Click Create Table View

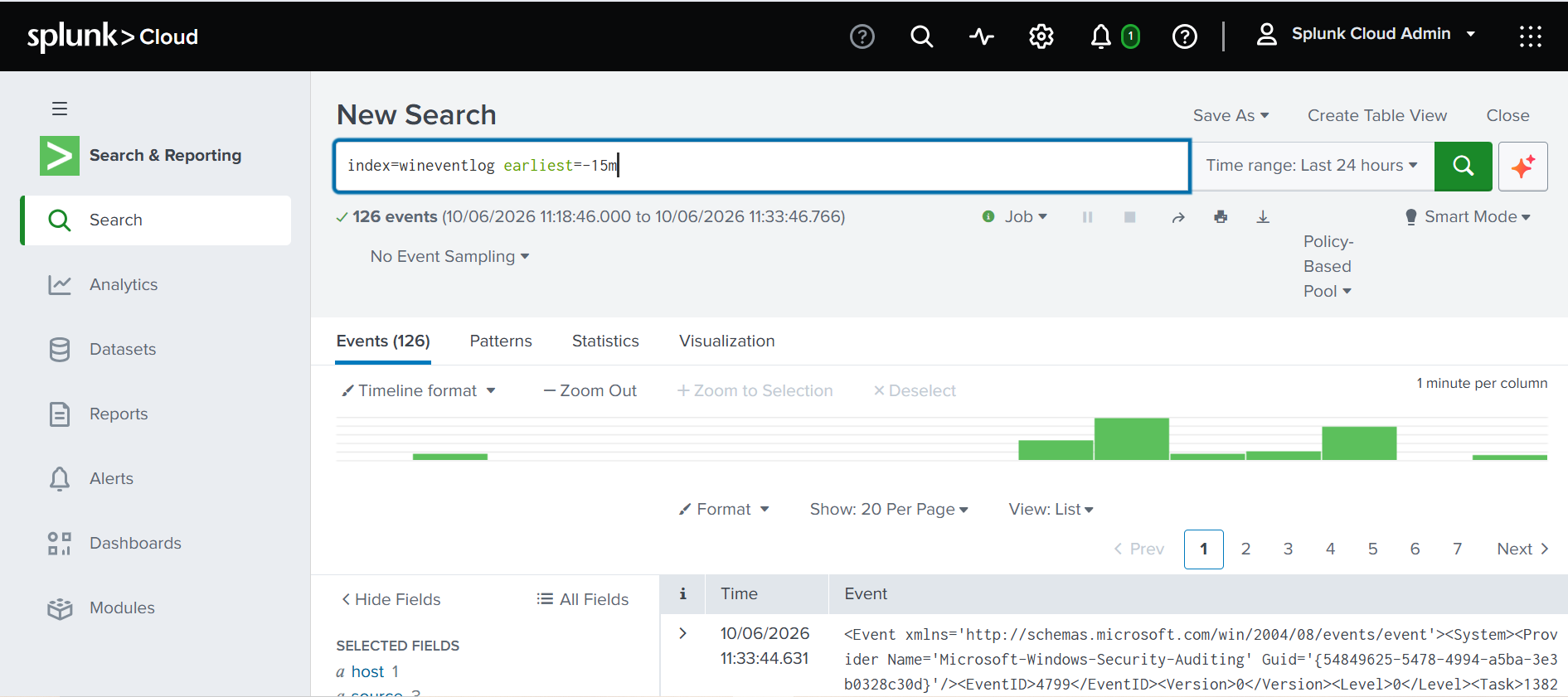pos(1377,115)
